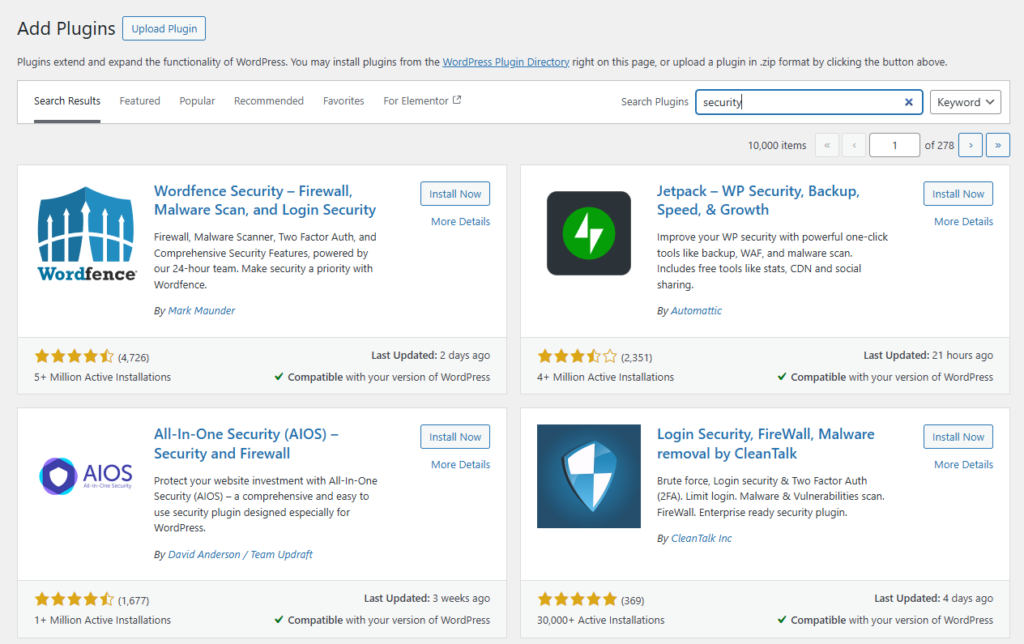The image size is (1024, 644).
Task: Open the Favorites tab
Action: [x=343, y=101]
